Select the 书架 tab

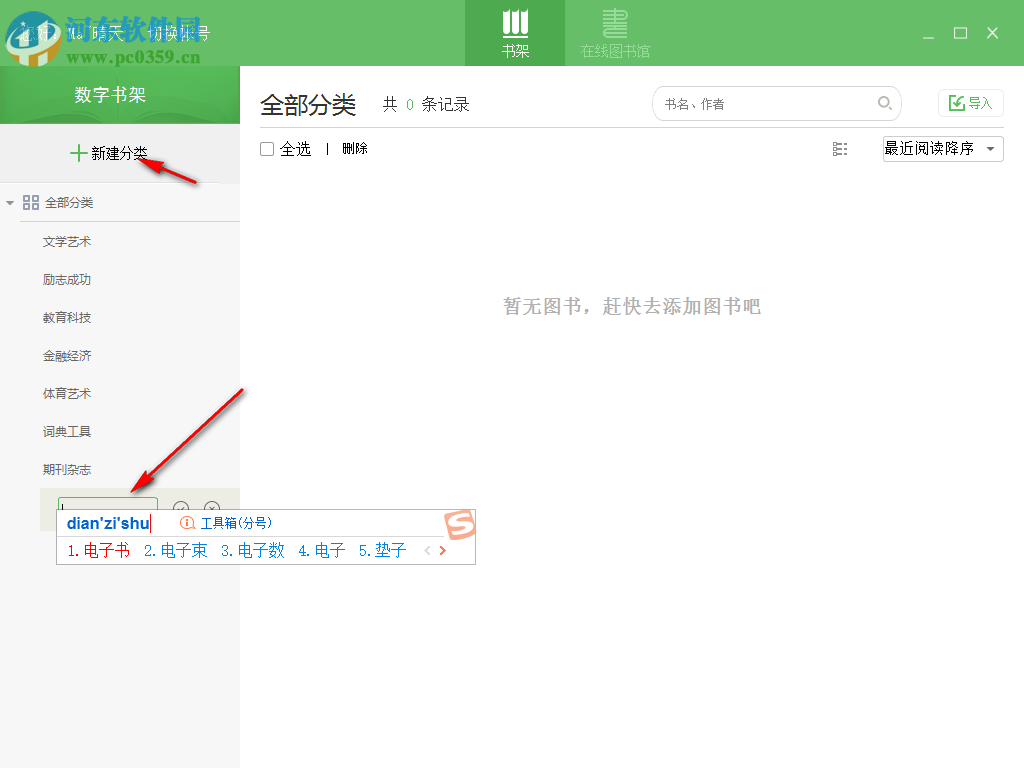click(514, 33)
